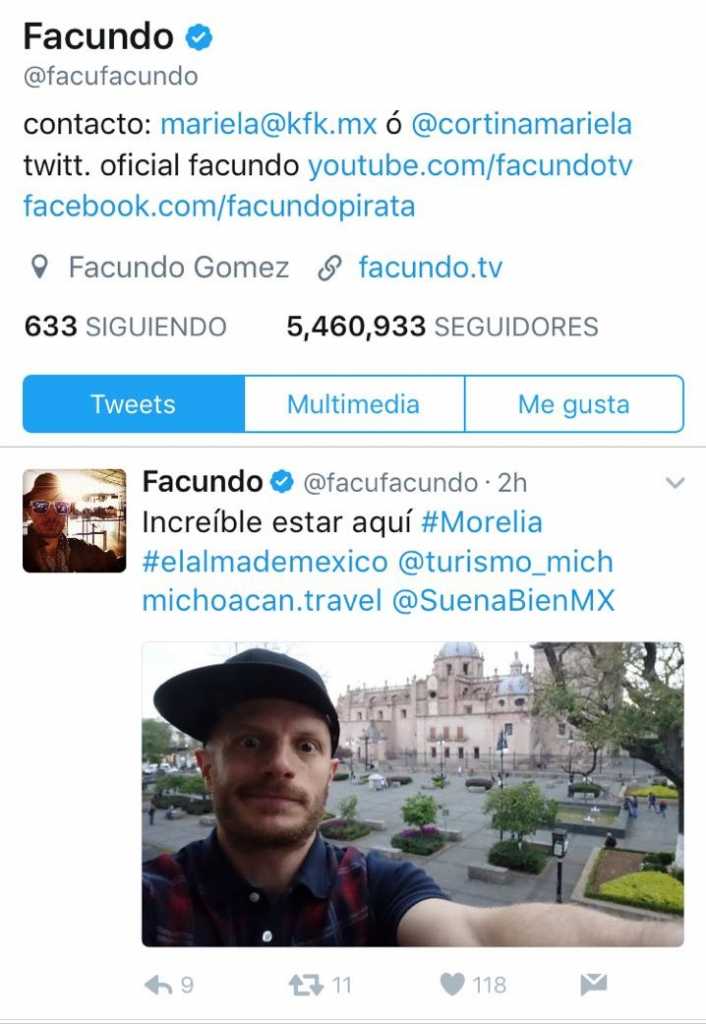
Task: Open the Morelia cathedral selfie photo
Action: point(413,794)
